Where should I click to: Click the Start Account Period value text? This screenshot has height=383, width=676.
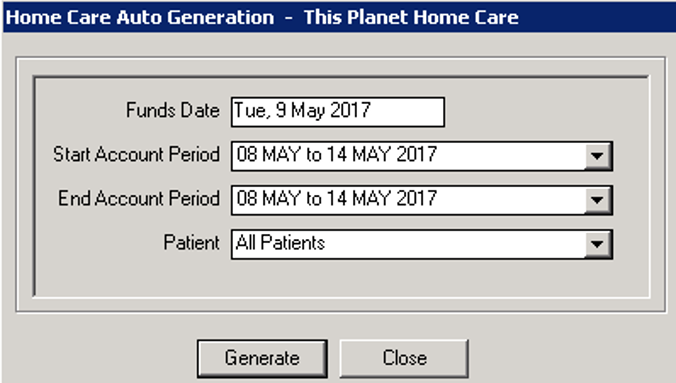pos(337,154)
